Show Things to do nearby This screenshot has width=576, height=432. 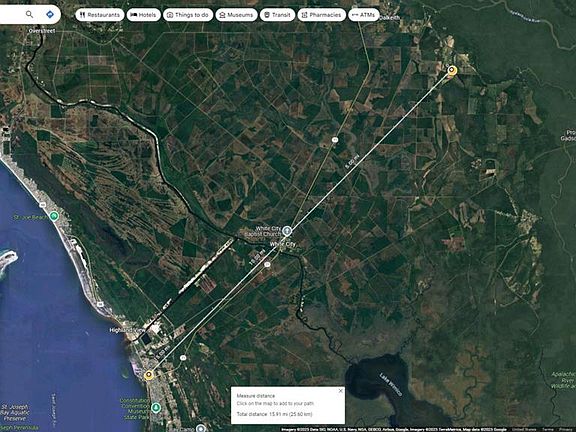point(188,15)
